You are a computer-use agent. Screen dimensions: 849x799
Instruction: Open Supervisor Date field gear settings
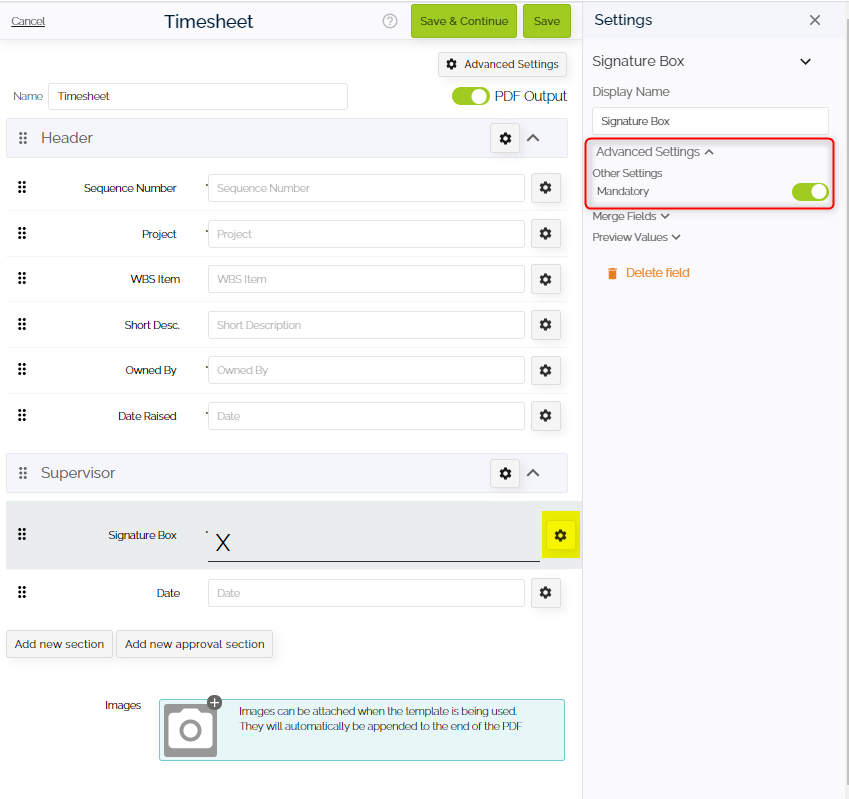545,593
